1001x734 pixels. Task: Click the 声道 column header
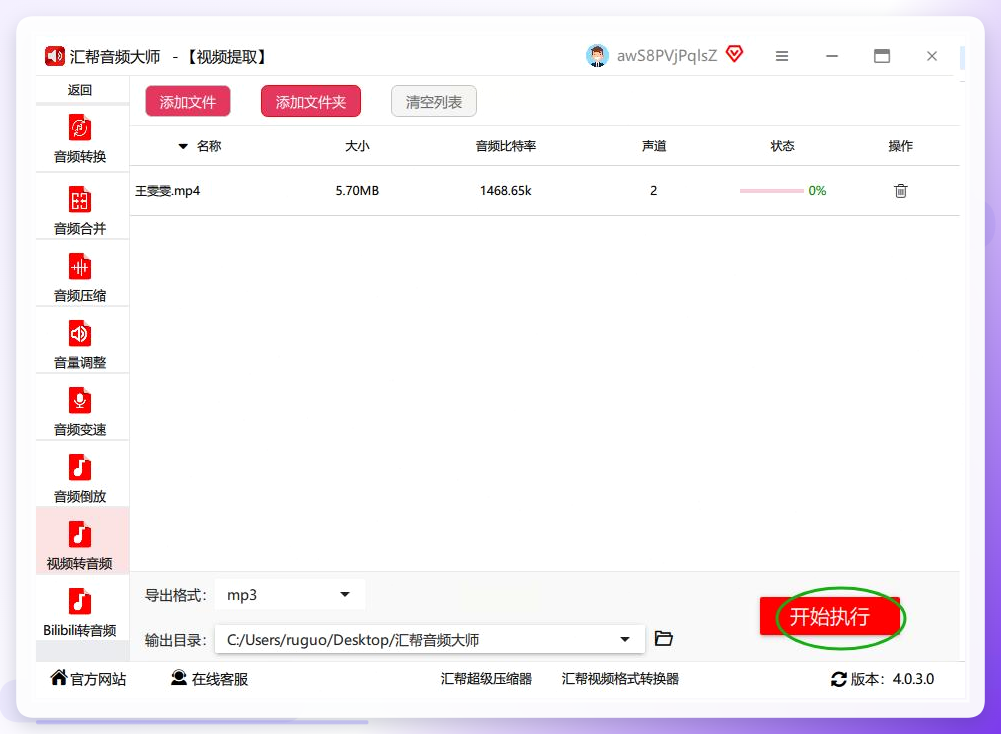[x=654, y=146]
